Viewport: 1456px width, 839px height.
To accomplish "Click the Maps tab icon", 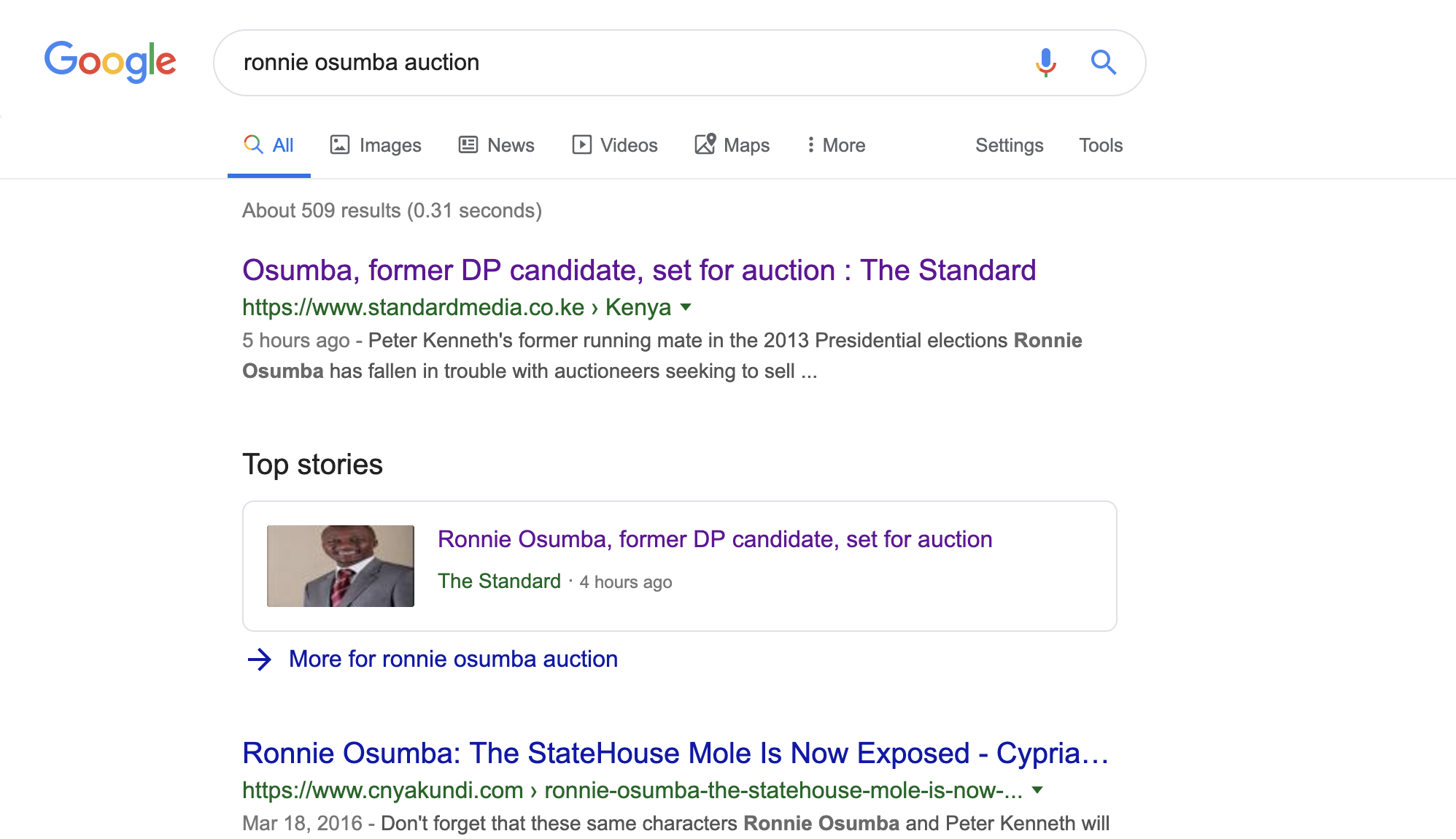I will tap(705, 144).
